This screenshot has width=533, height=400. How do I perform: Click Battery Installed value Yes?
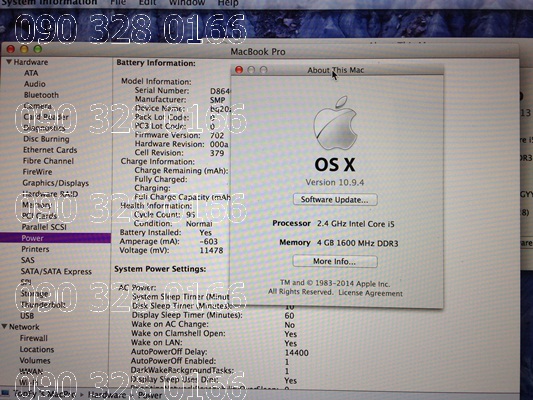click(x=205, y=232)
